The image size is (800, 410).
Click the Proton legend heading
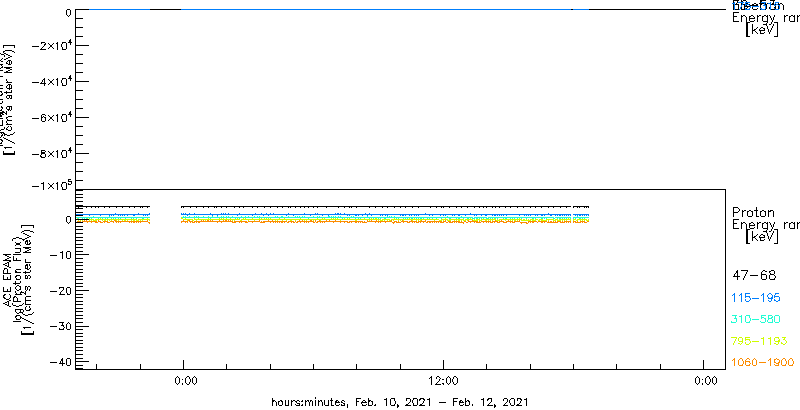coord(754,213)
